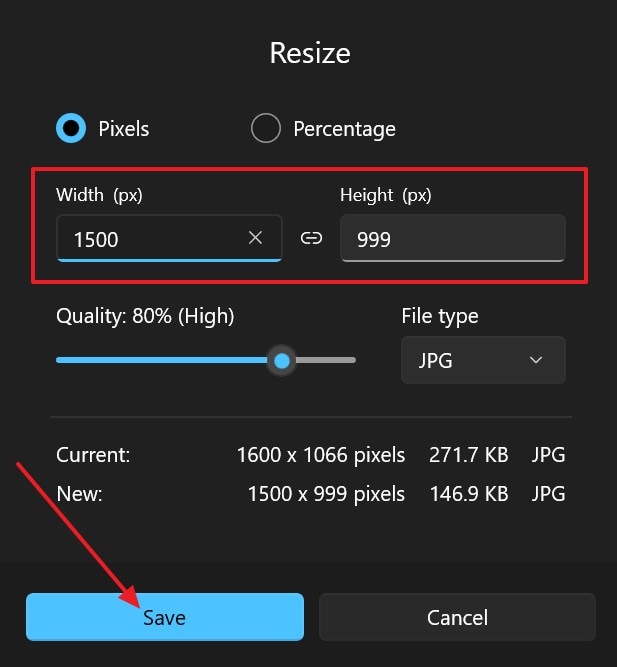Viewport: 617px width, 667px height.
Task: Click the Height input showing 999
Action: (x=452, y=238)
